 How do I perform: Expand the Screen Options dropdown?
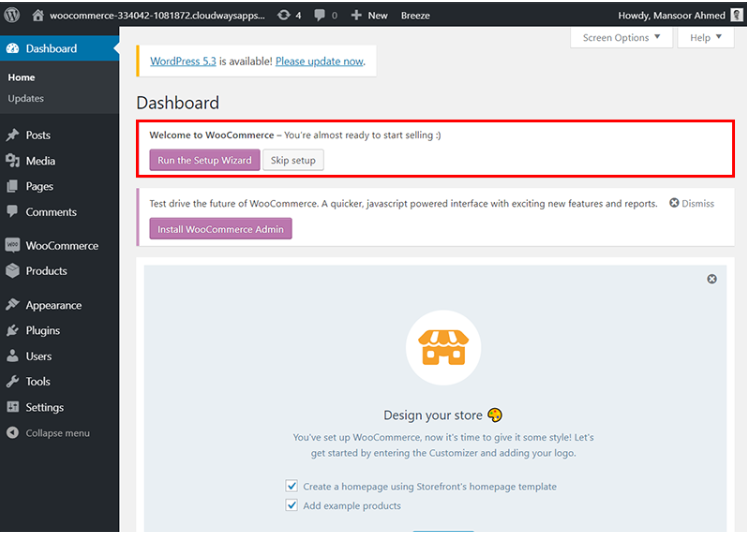[x=621, y=38]
